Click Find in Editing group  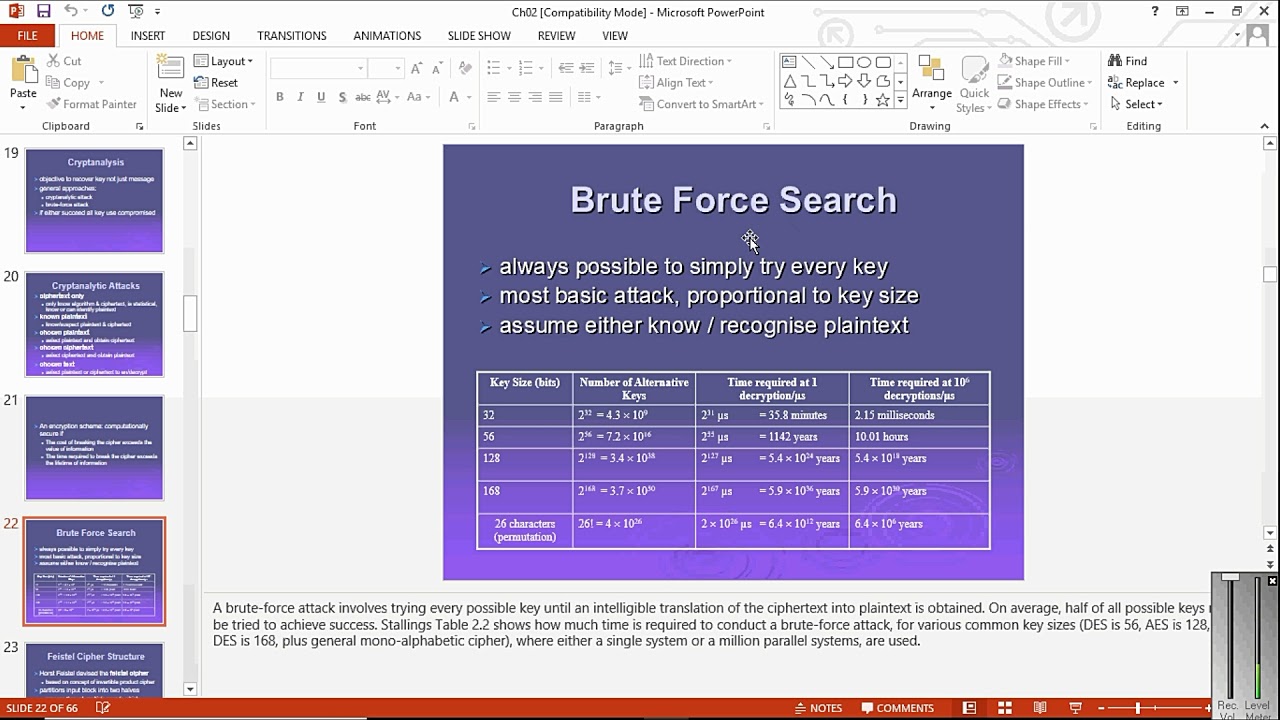pos(1127,61)
